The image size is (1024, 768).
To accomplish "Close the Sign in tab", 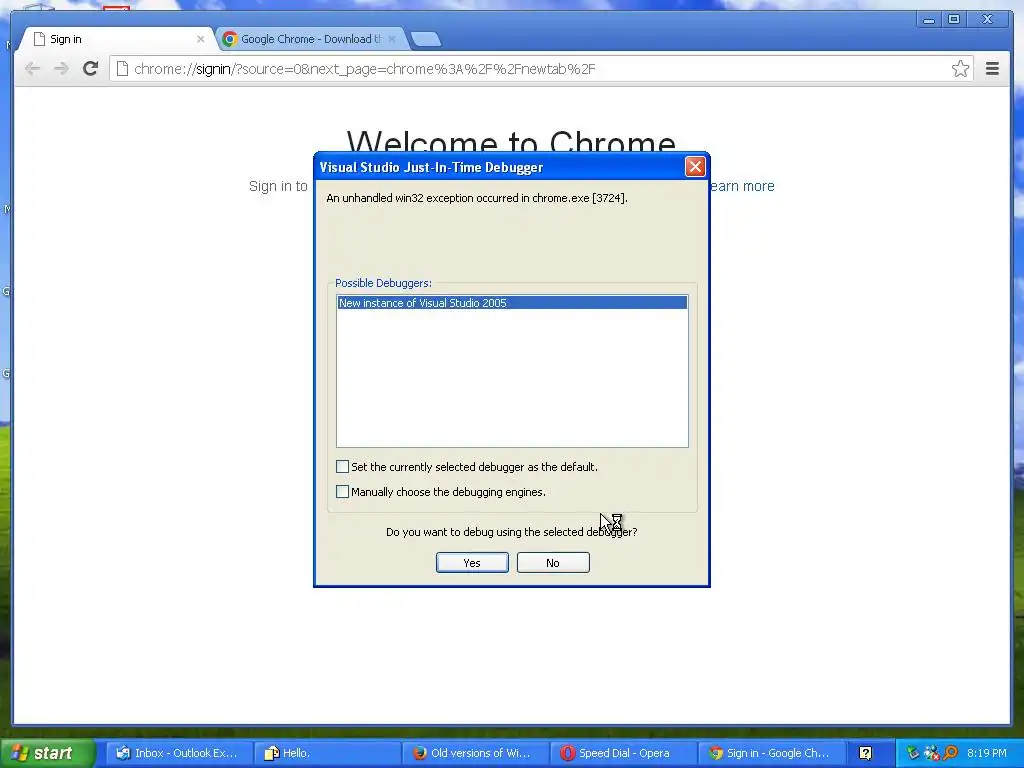I will coord(200,39).
